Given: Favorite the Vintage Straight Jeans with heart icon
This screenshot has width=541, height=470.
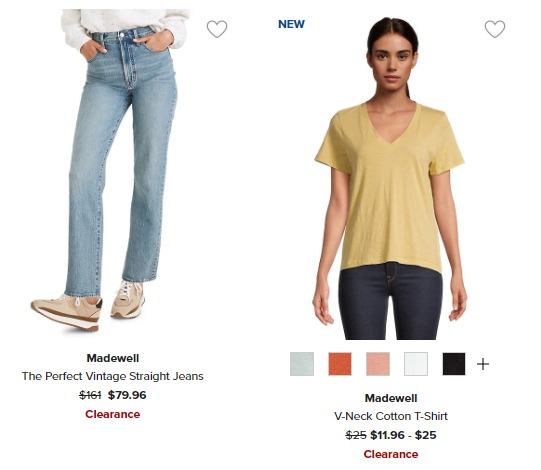Looking at the screenshot, I should (x=217, y=29).
